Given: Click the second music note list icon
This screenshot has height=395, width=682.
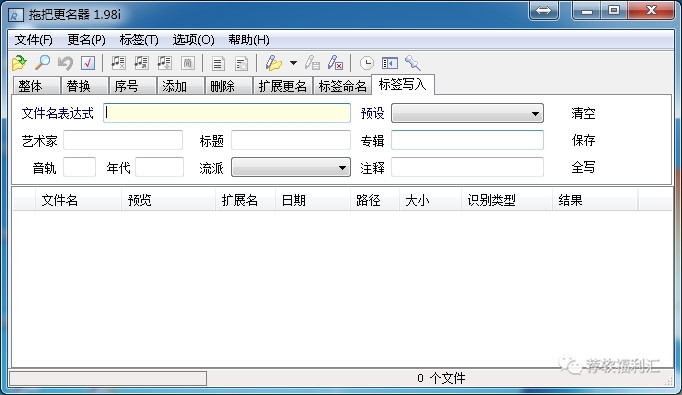Looking at the screenshot, I should [141, 63].
